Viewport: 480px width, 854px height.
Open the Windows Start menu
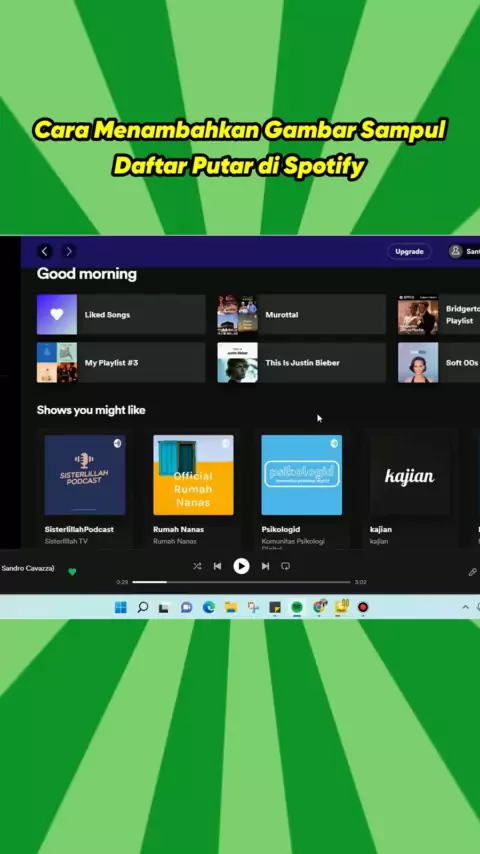(x=120, y=607)
